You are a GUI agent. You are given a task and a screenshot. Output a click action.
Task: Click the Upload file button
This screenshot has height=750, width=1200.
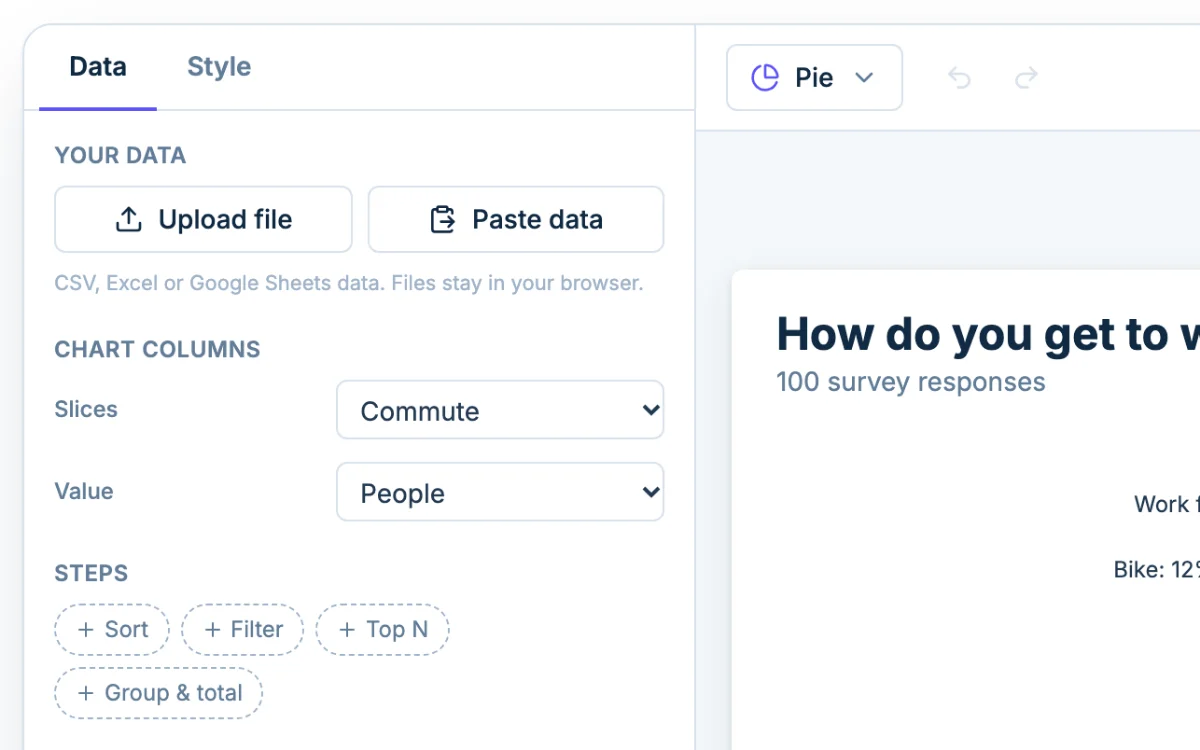click(x=203, y=219)
